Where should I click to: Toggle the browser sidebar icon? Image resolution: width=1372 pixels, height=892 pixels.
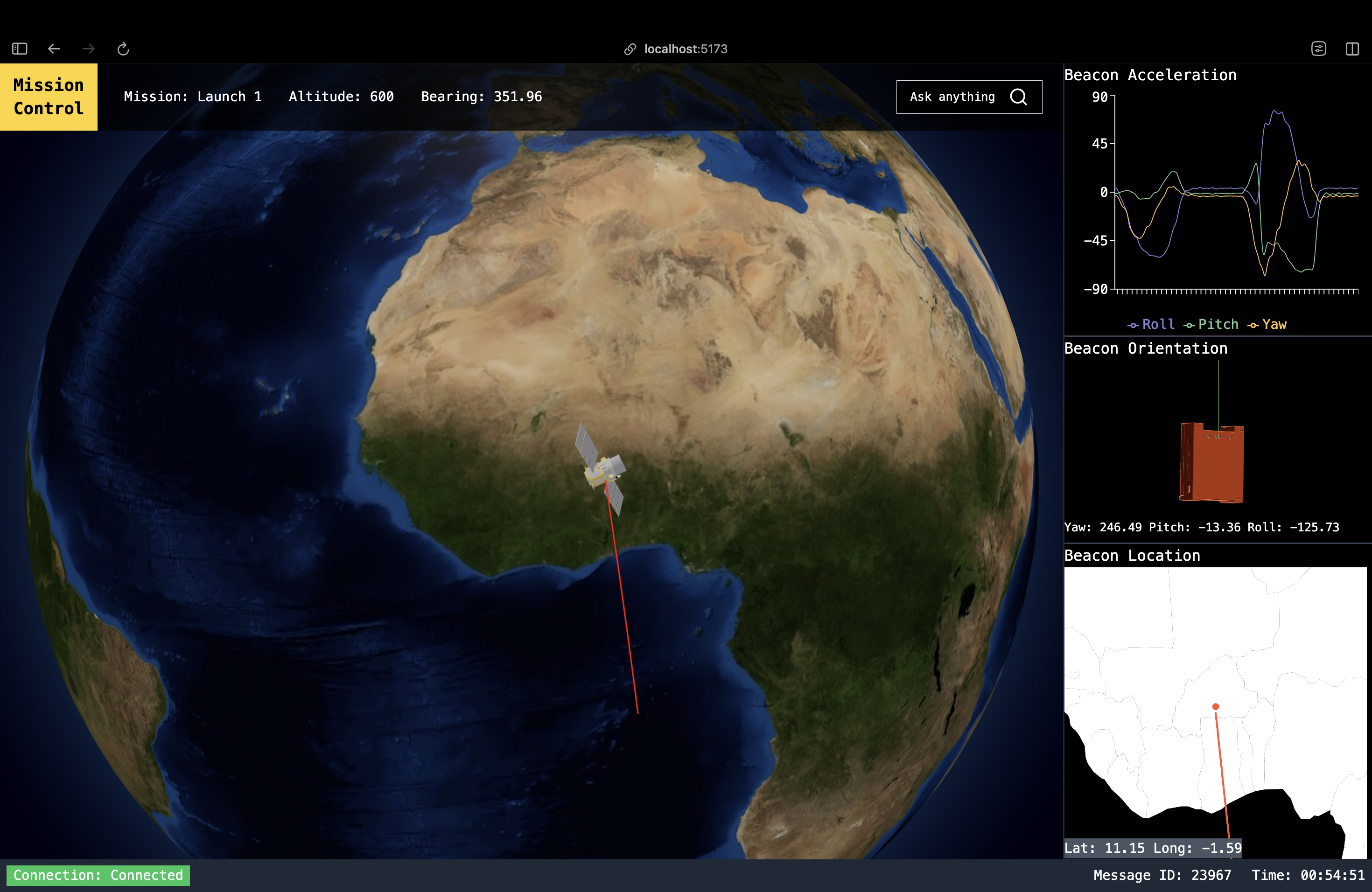20,49
